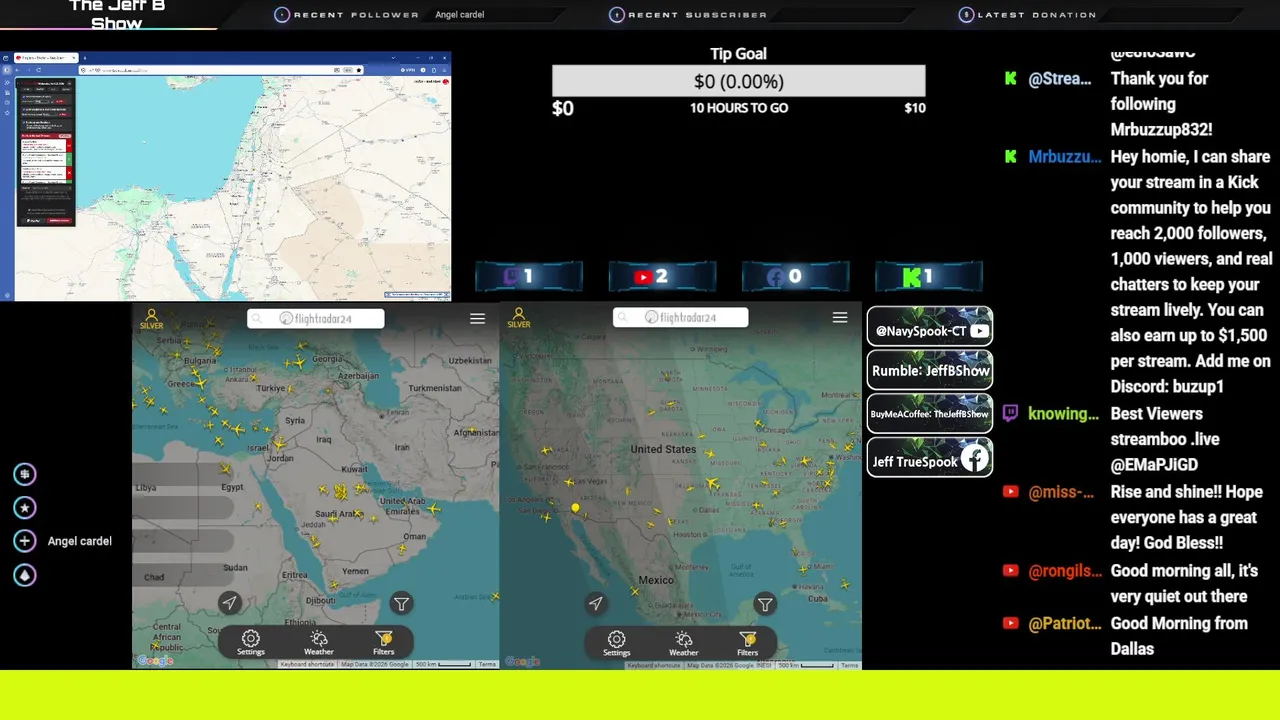Click Terms link on United States map
This screenshot has height=720, width=1280.
pyautogui.click(x=849, y=665)
